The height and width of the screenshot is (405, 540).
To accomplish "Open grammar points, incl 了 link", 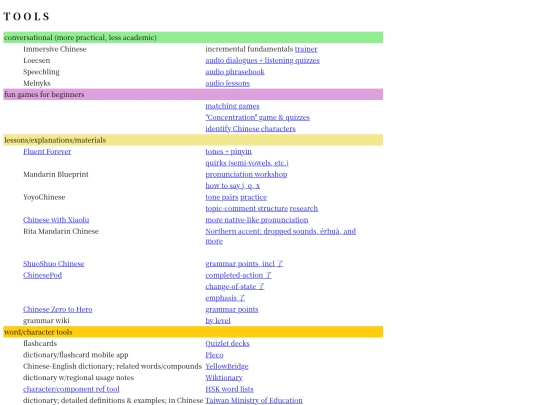I will click(x=244, y=263).
